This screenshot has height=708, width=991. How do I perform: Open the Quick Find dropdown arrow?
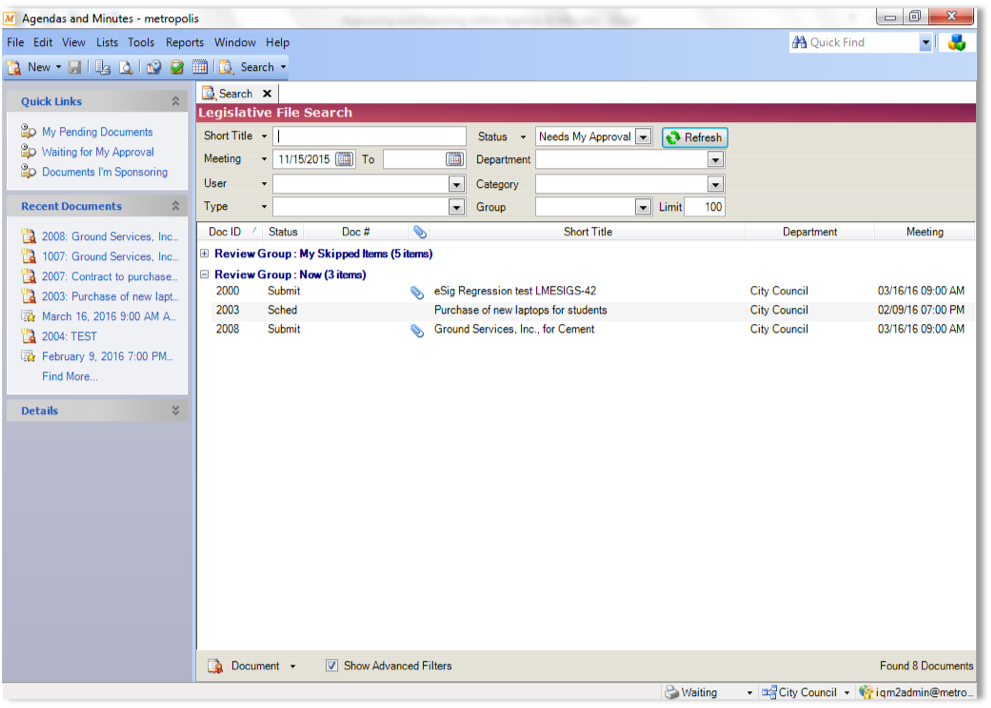925,43
